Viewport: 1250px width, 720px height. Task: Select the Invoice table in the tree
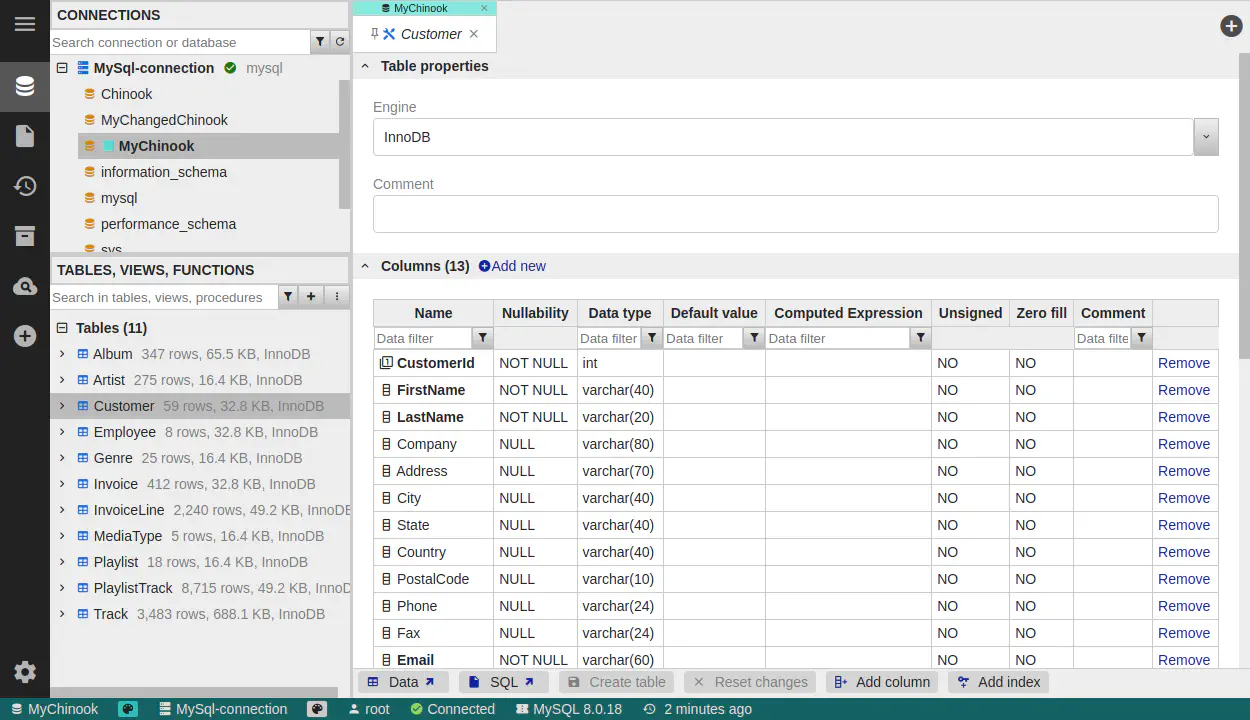point(116,484)
